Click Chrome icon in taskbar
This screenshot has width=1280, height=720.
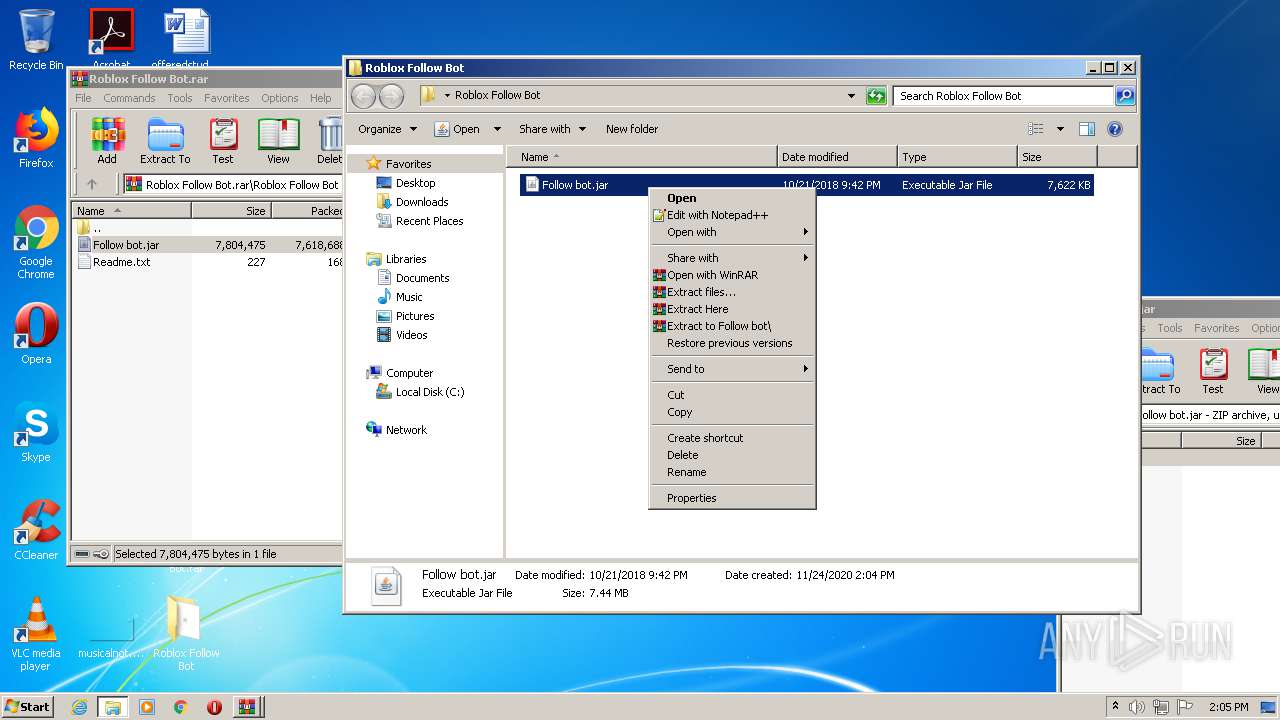[x=180, y=707]
